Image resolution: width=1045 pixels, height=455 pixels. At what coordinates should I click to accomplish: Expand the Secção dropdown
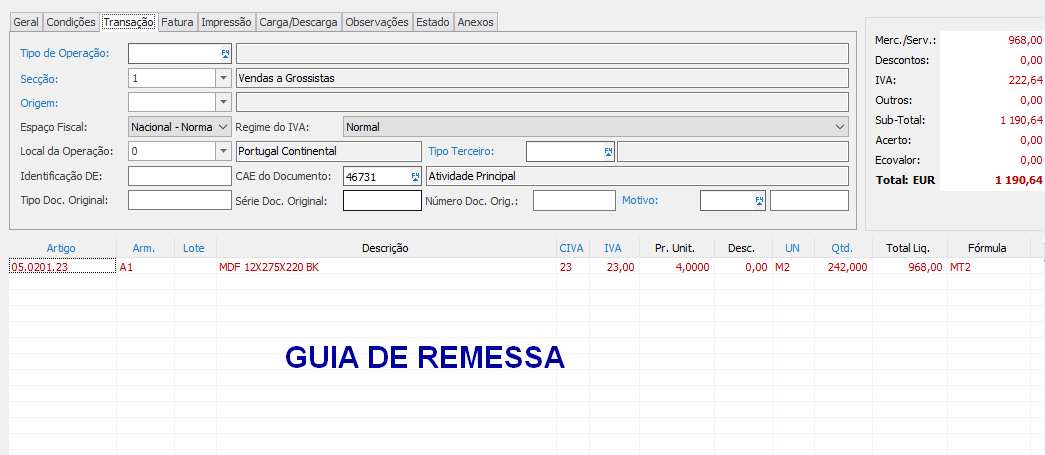pyautogui.click(x=223, y=78)
